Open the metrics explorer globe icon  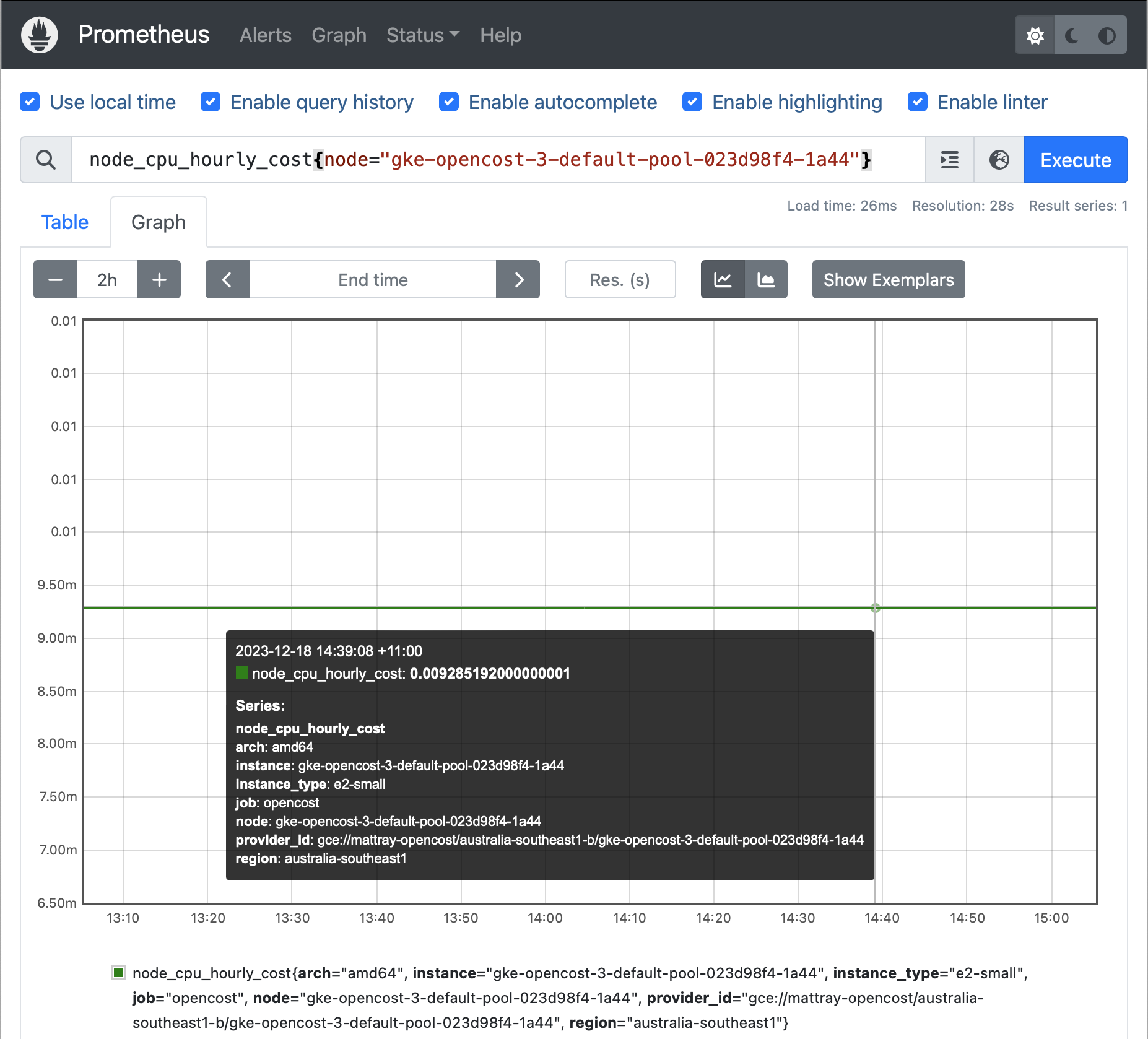999,160
